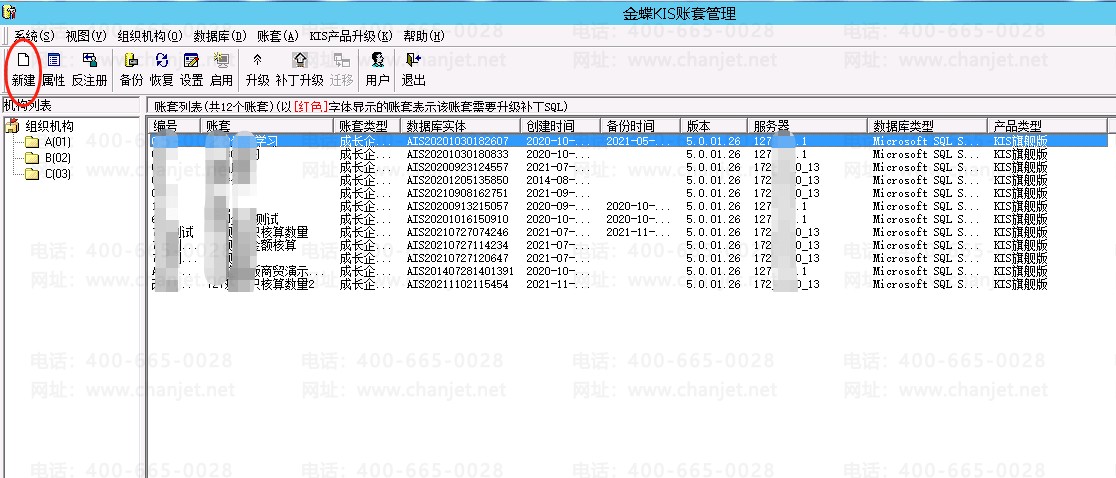The width and height of the screenshot is (1116, 478).
Task: Click the creation time cell 2021-11-...
Action: (x=558, y=284)
